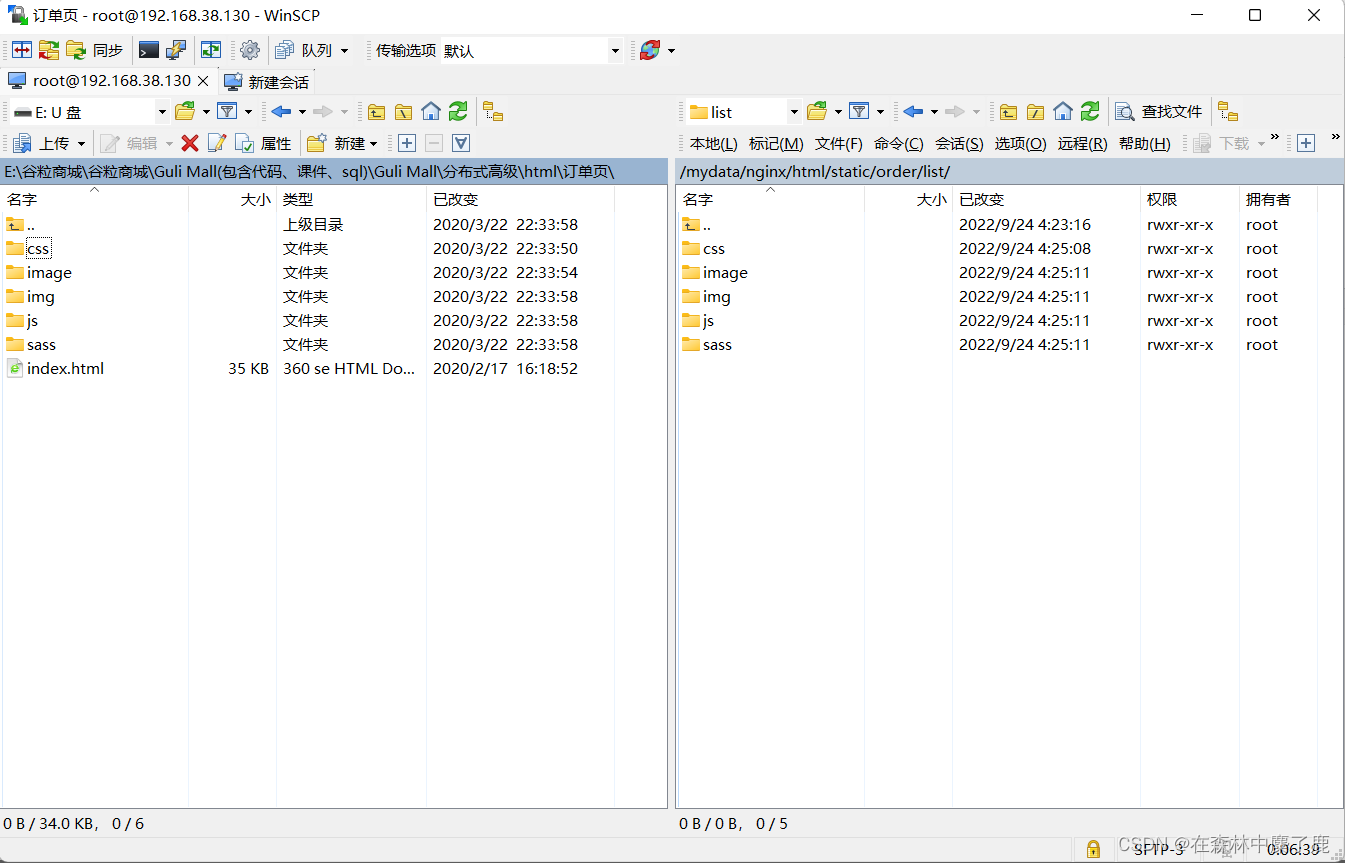This screenshot has width=1345, height=863.
Task: Close the root@192.168.38.130 session tab
Action: pyautogui.click(x=203, y=81)
